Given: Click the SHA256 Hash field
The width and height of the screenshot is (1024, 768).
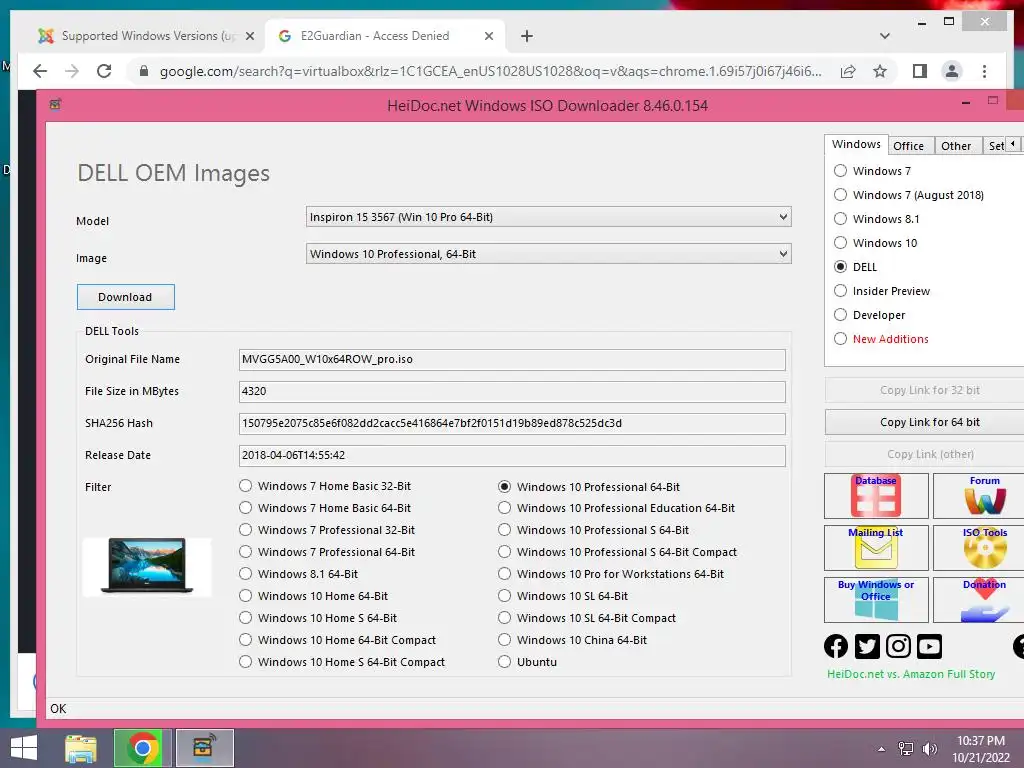Looking at the screenshot, I should click(x=512, y=423).
